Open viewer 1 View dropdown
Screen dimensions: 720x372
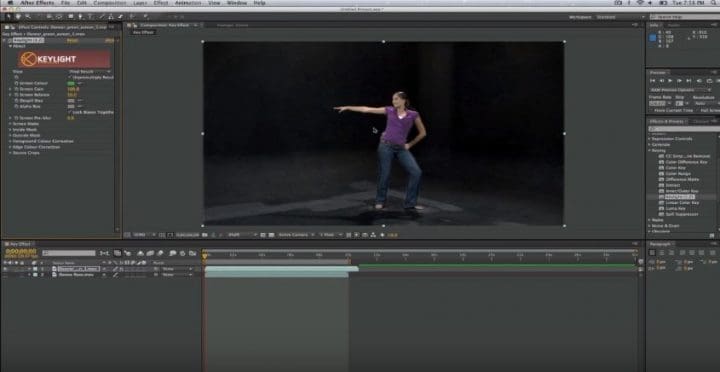(330, 235)
